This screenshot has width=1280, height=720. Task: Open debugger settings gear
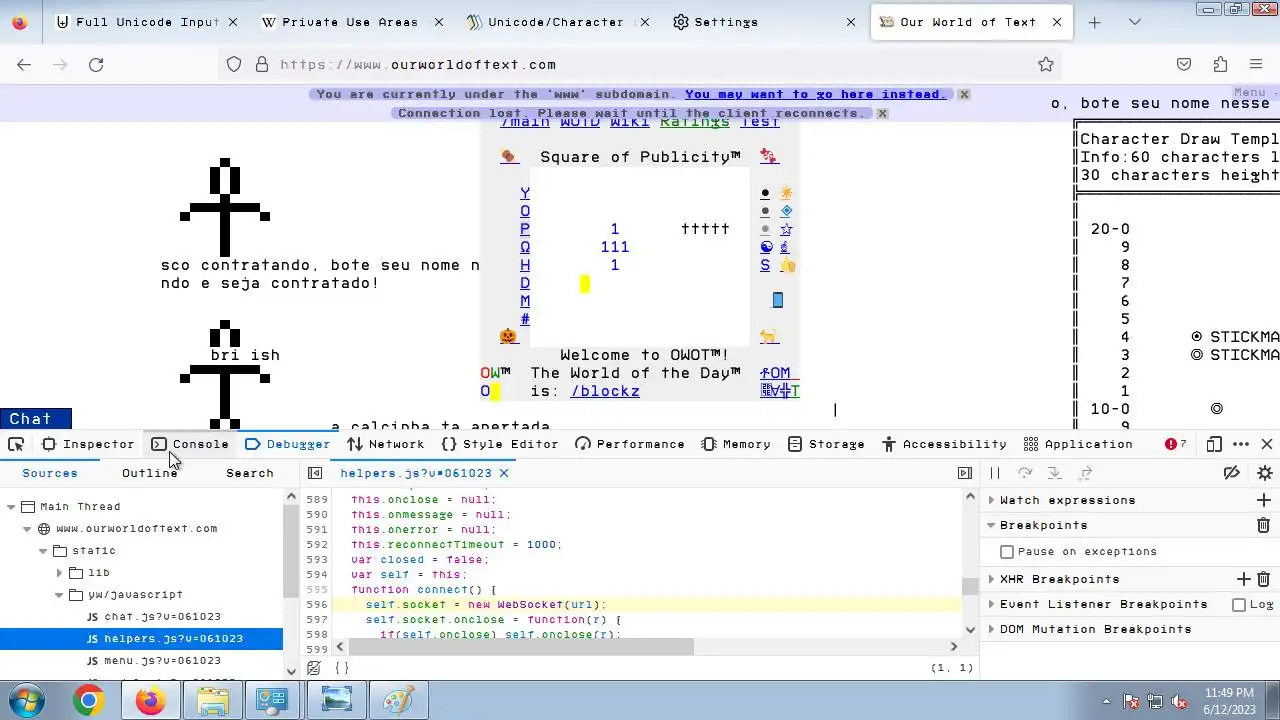(1265, 473)
